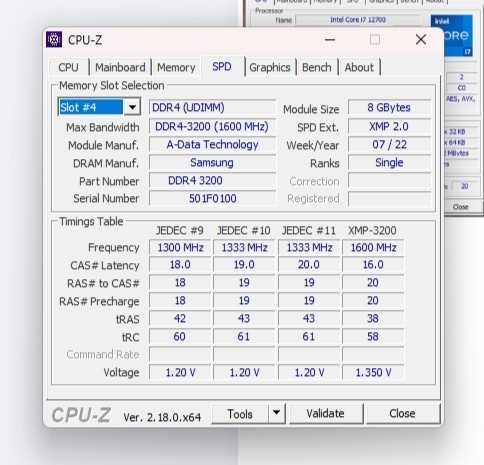Click the CAS# Latency 20.0 cell
The width and height of the screenshot is (484, 465).
(x=309, y=265)
